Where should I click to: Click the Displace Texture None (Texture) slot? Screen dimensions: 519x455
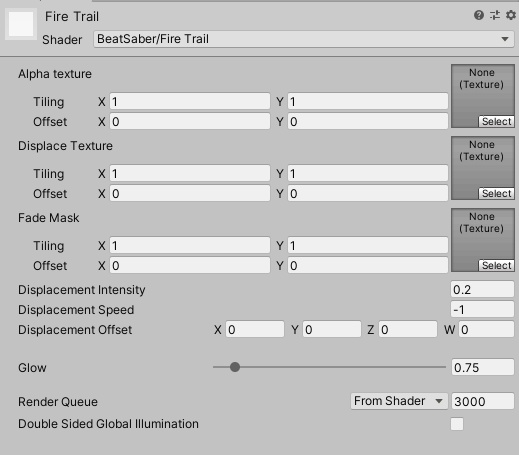(x=483, y=168)
